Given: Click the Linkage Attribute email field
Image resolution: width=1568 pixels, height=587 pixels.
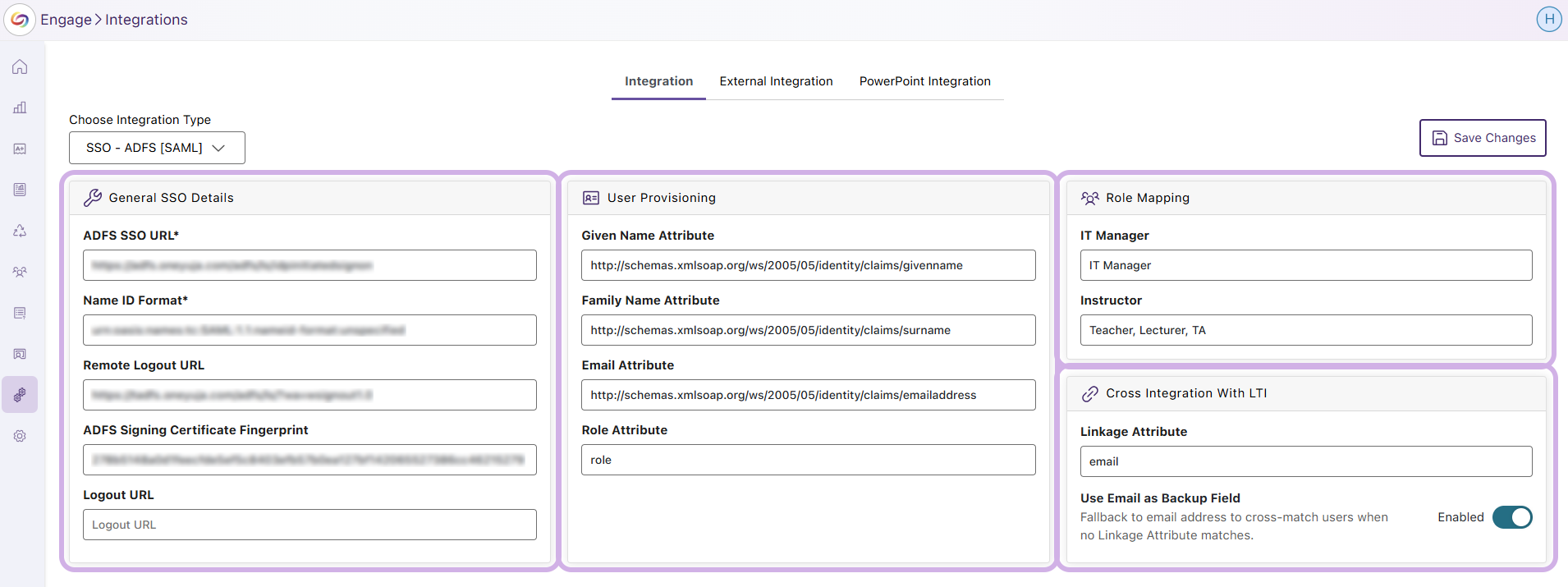Looking at the screenshot, I should coord(1306,461).
